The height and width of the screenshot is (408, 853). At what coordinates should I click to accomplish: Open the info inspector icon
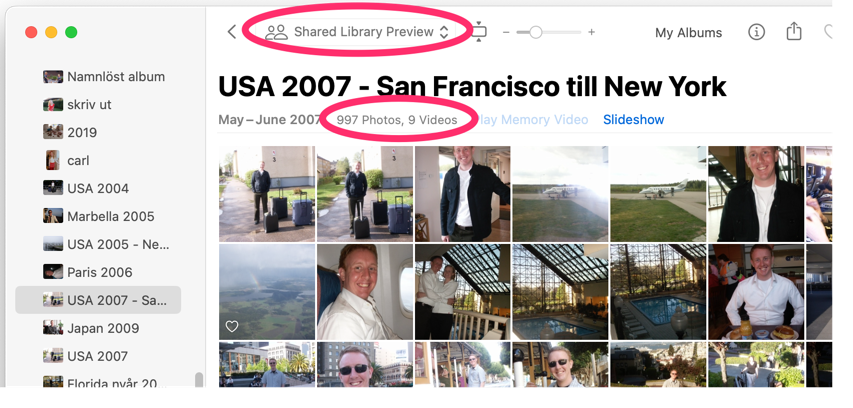(x=756, y=32)
